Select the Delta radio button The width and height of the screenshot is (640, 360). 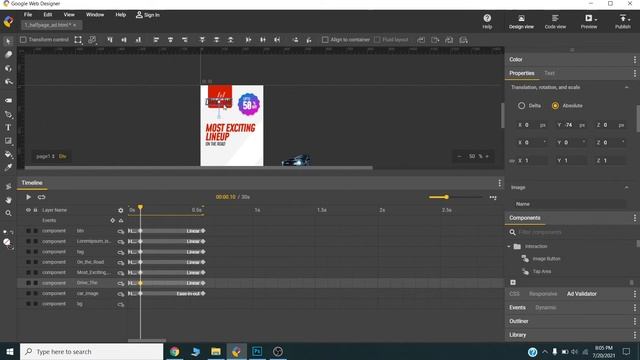(x=521, y=106)
